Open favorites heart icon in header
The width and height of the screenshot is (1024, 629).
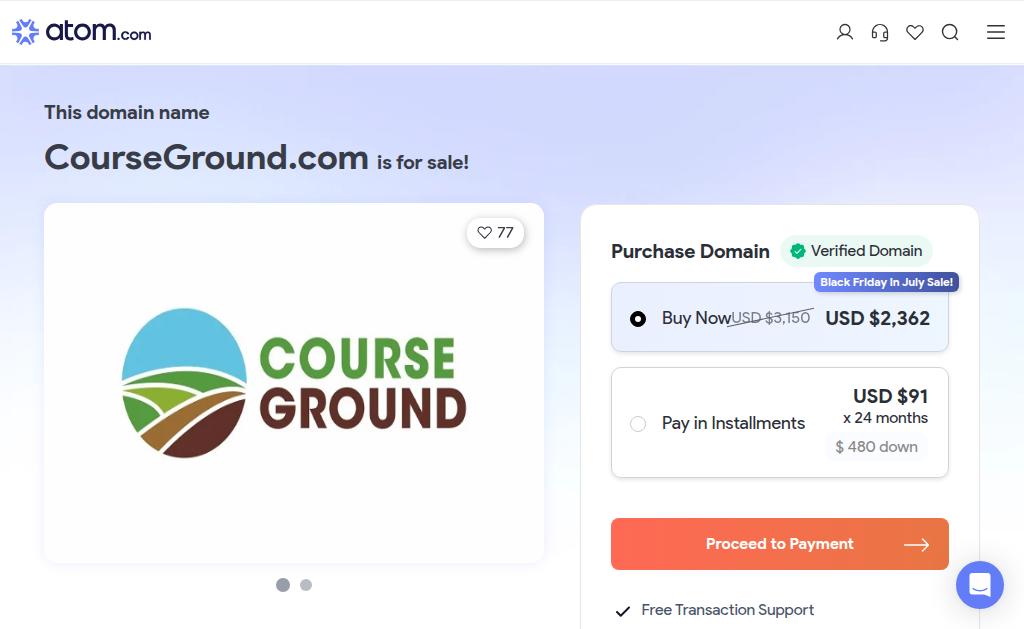915,32
